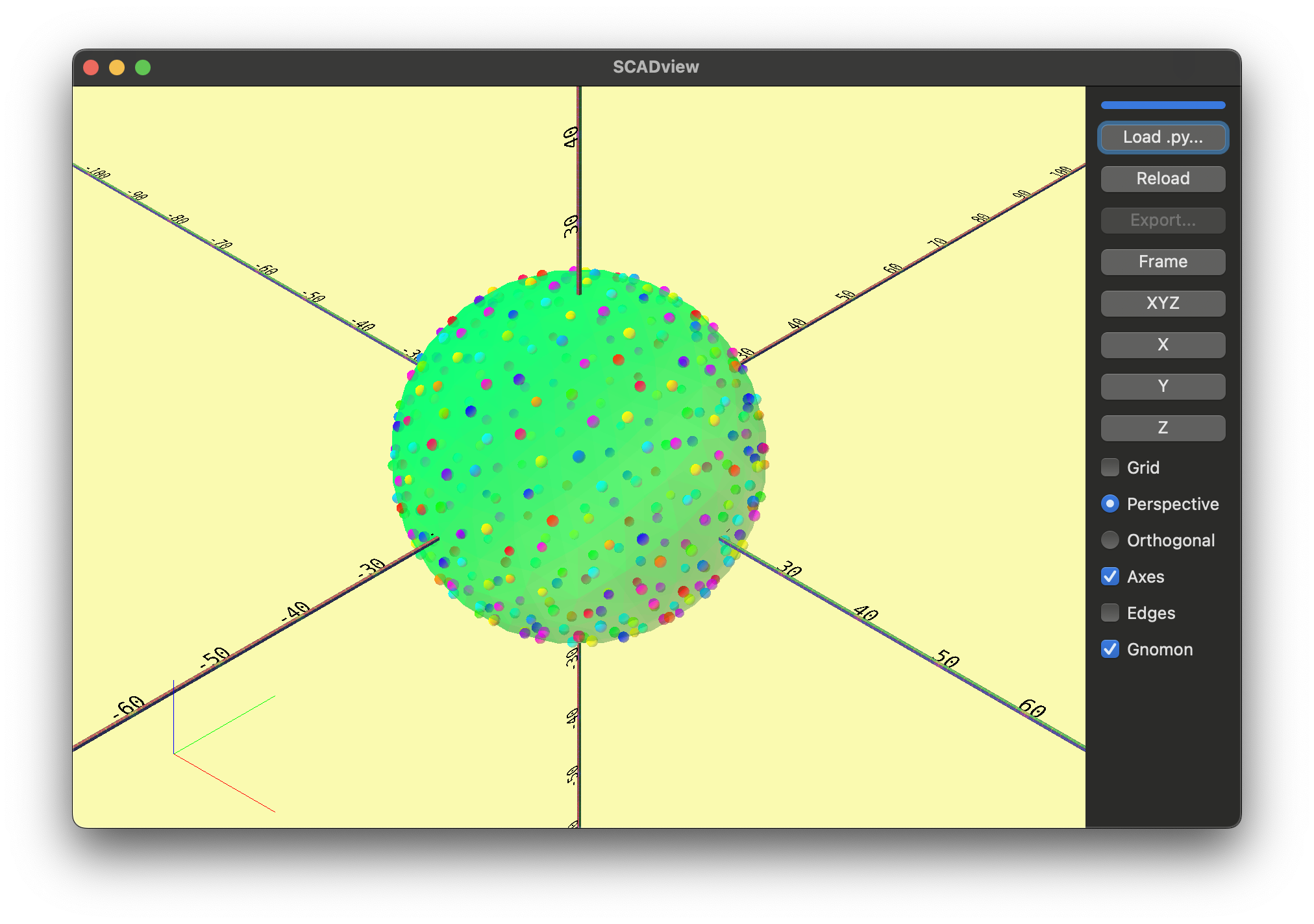Enable the Grid checkbox
This screenshot has width=1314, height=924.
coord(1110,467)
